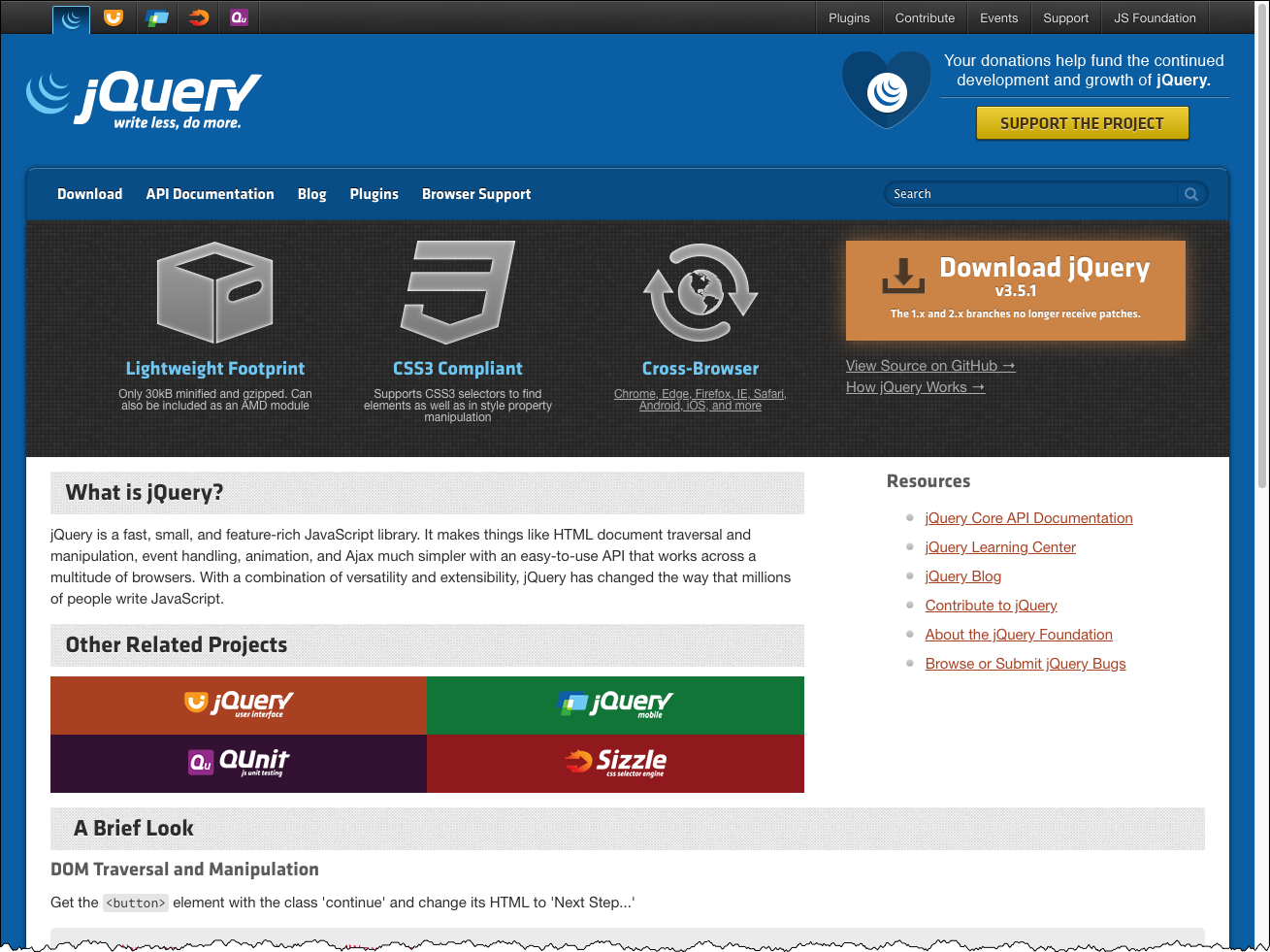Click the search magnifier icon

pos(1190,194)
